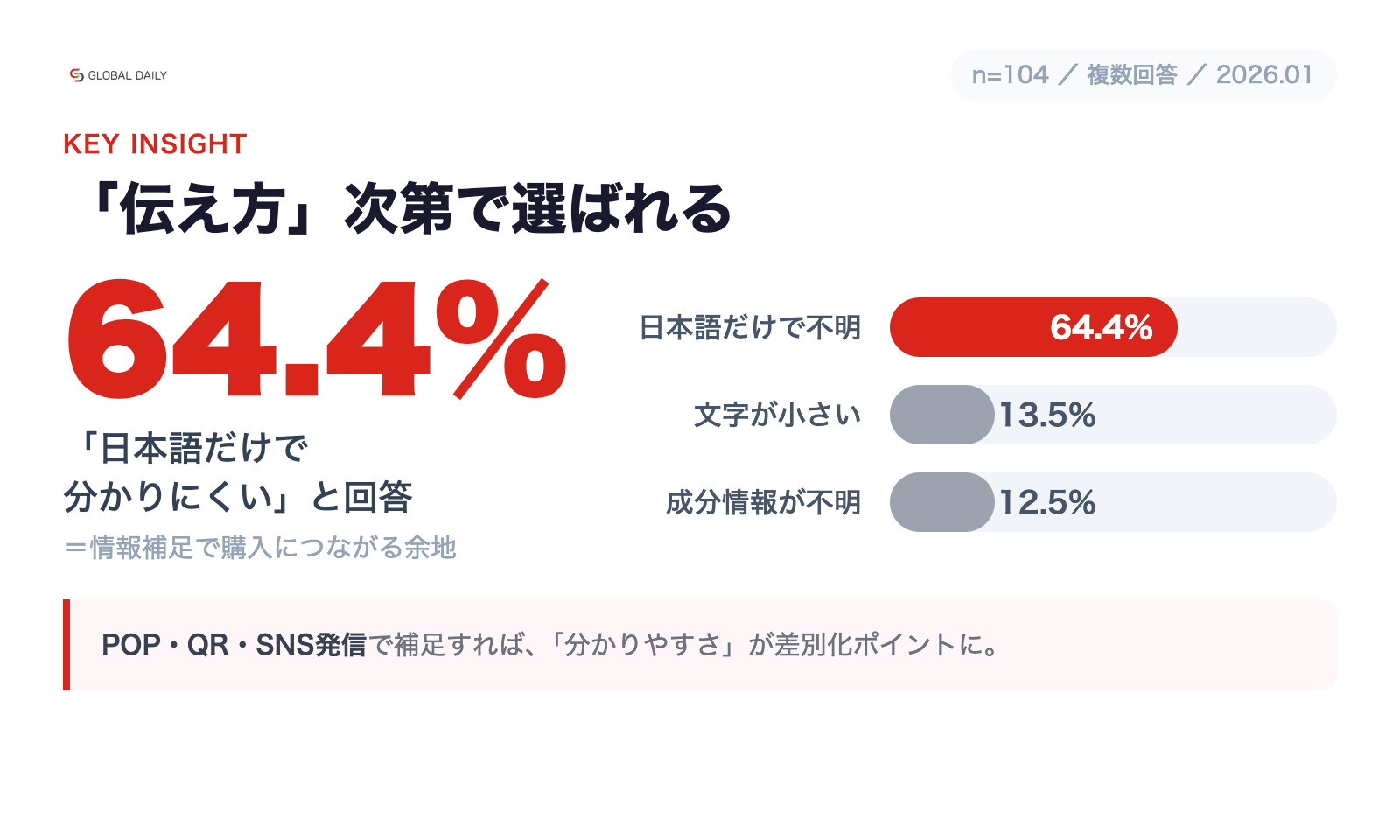Click the white 64.4% value inside red bar

tap(1101, 327)
